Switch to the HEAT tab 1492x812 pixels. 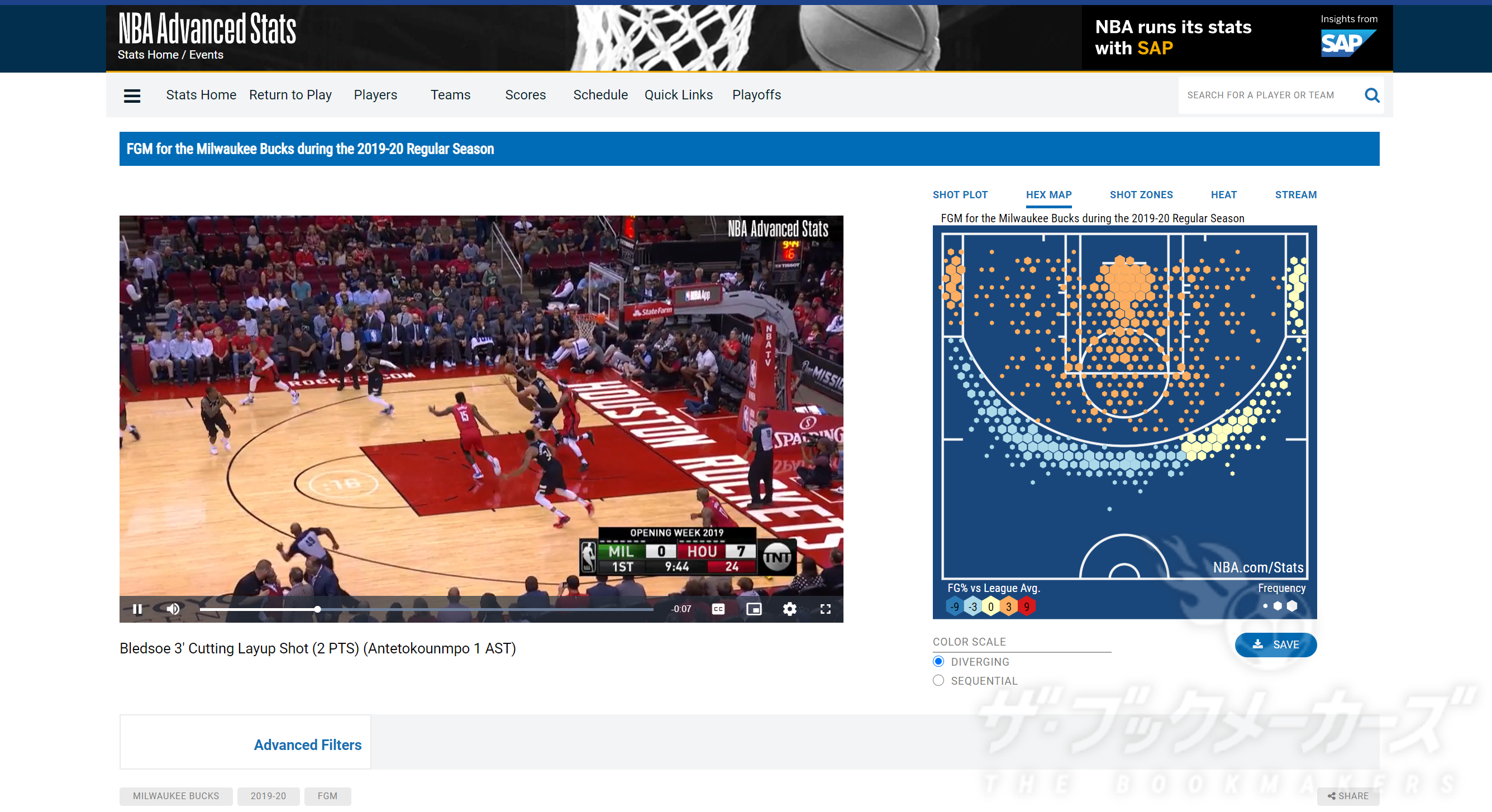click(x=1223, y=194)
